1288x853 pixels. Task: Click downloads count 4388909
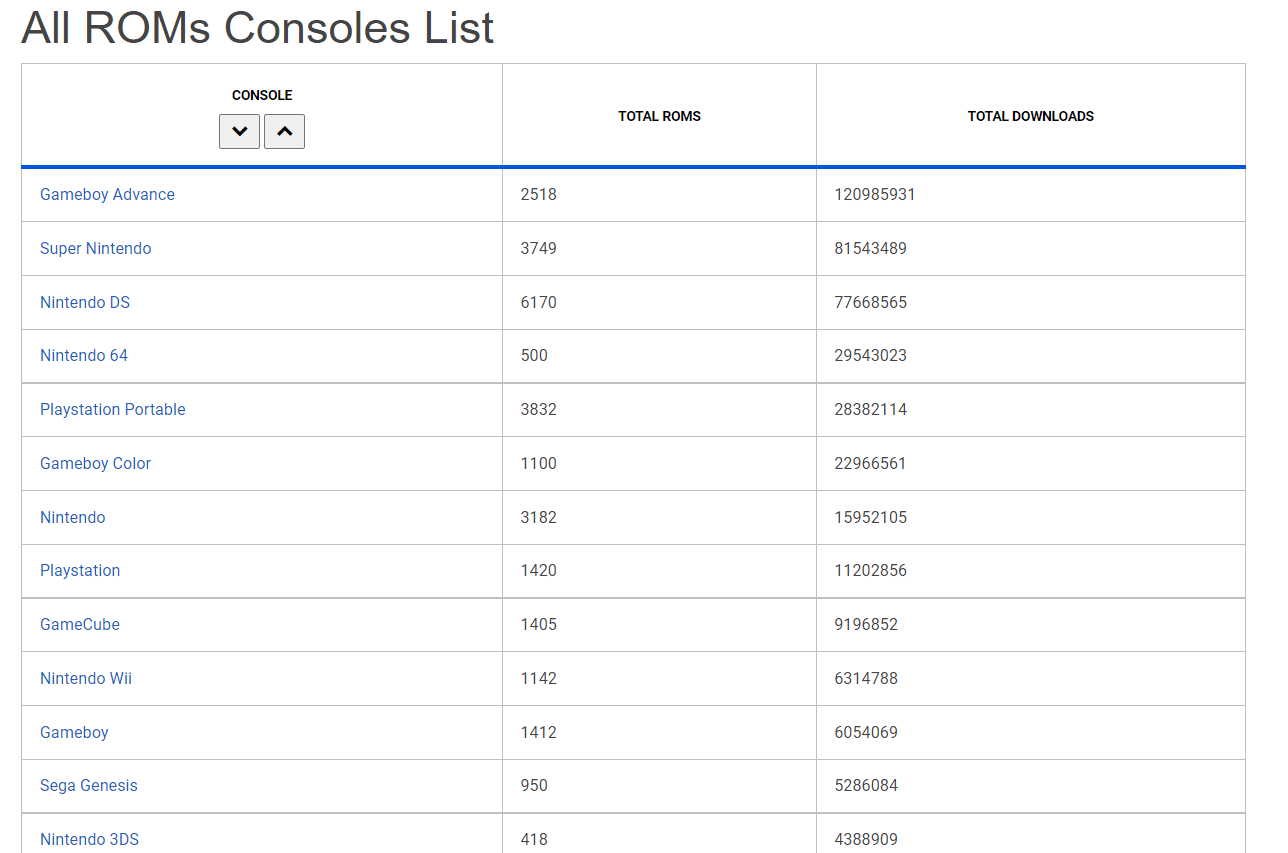(866, 839)
